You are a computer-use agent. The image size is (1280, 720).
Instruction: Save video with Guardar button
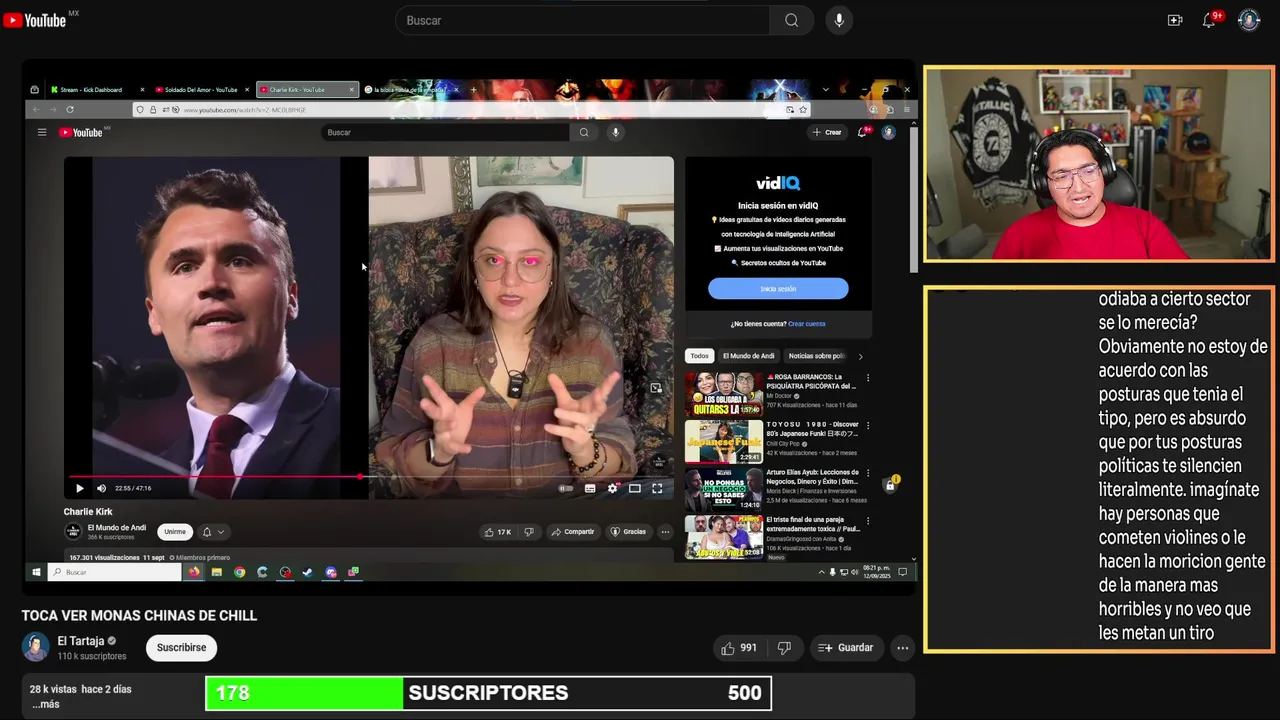click(x=846, y=648)
